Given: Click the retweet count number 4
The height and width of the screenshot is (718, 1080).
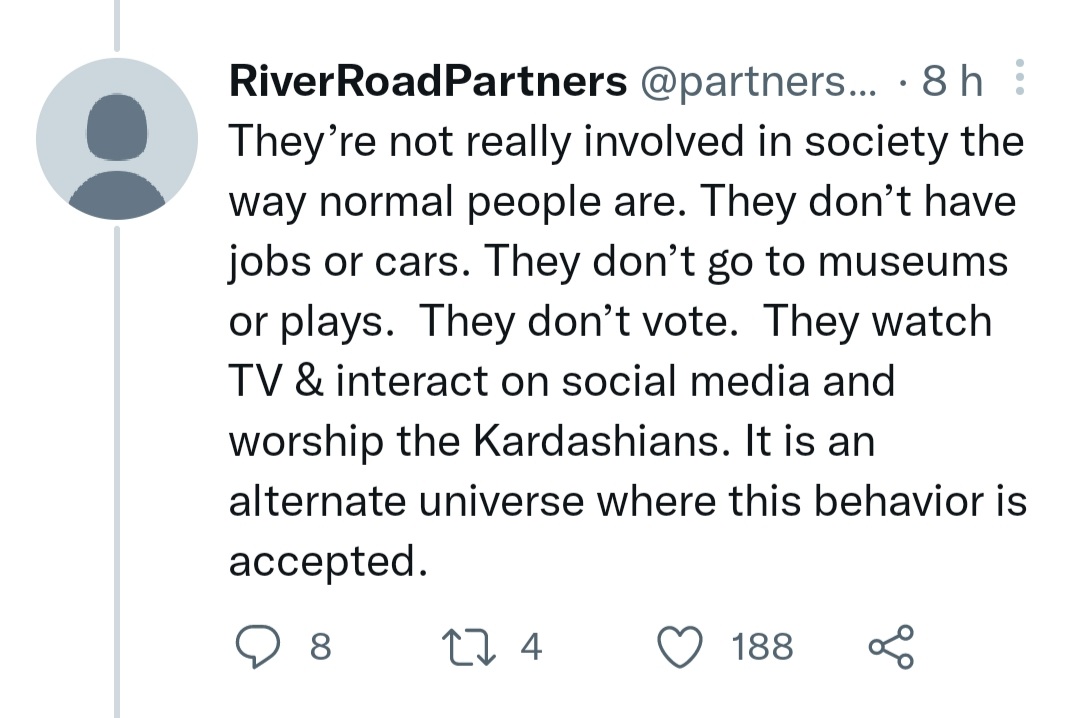Looking at the screenshot, I should tap(531, 647).
